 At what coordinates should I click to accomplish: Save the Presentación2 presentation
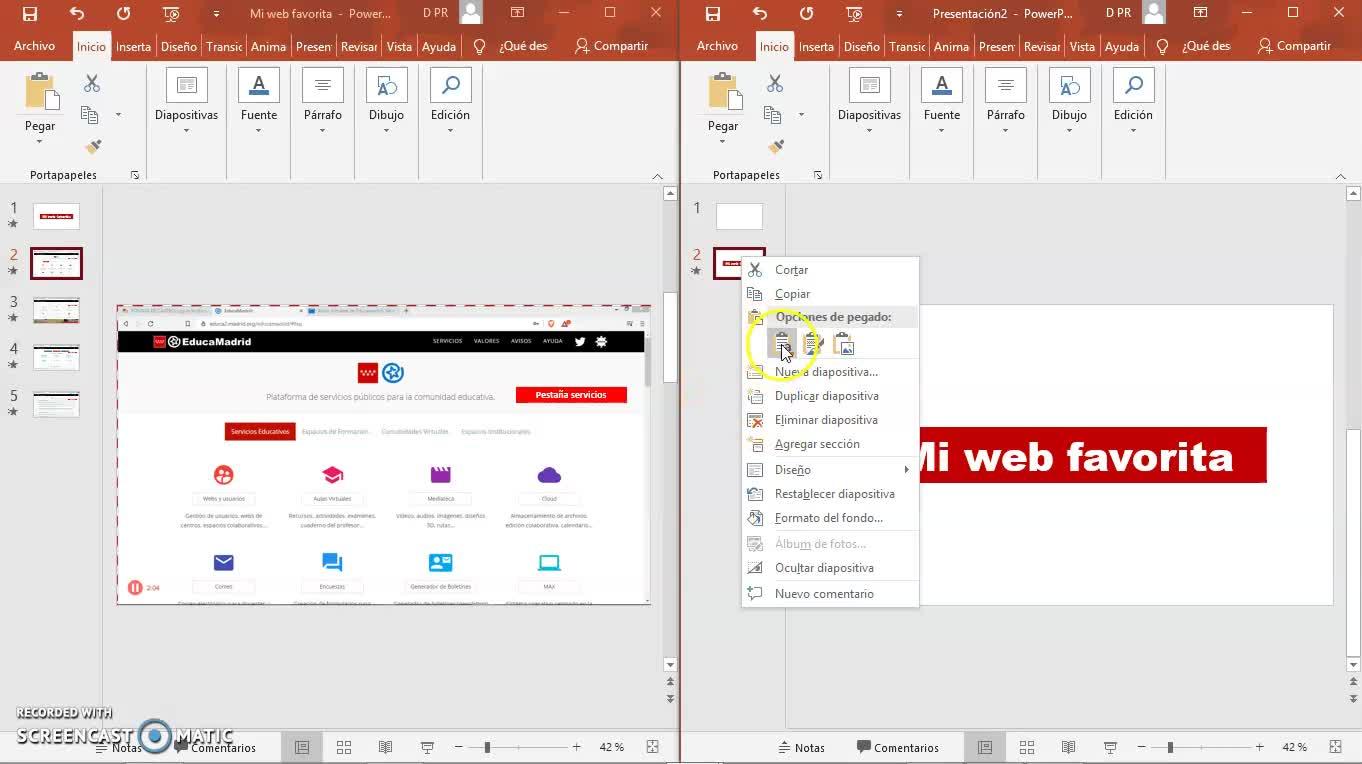[713, 14]
